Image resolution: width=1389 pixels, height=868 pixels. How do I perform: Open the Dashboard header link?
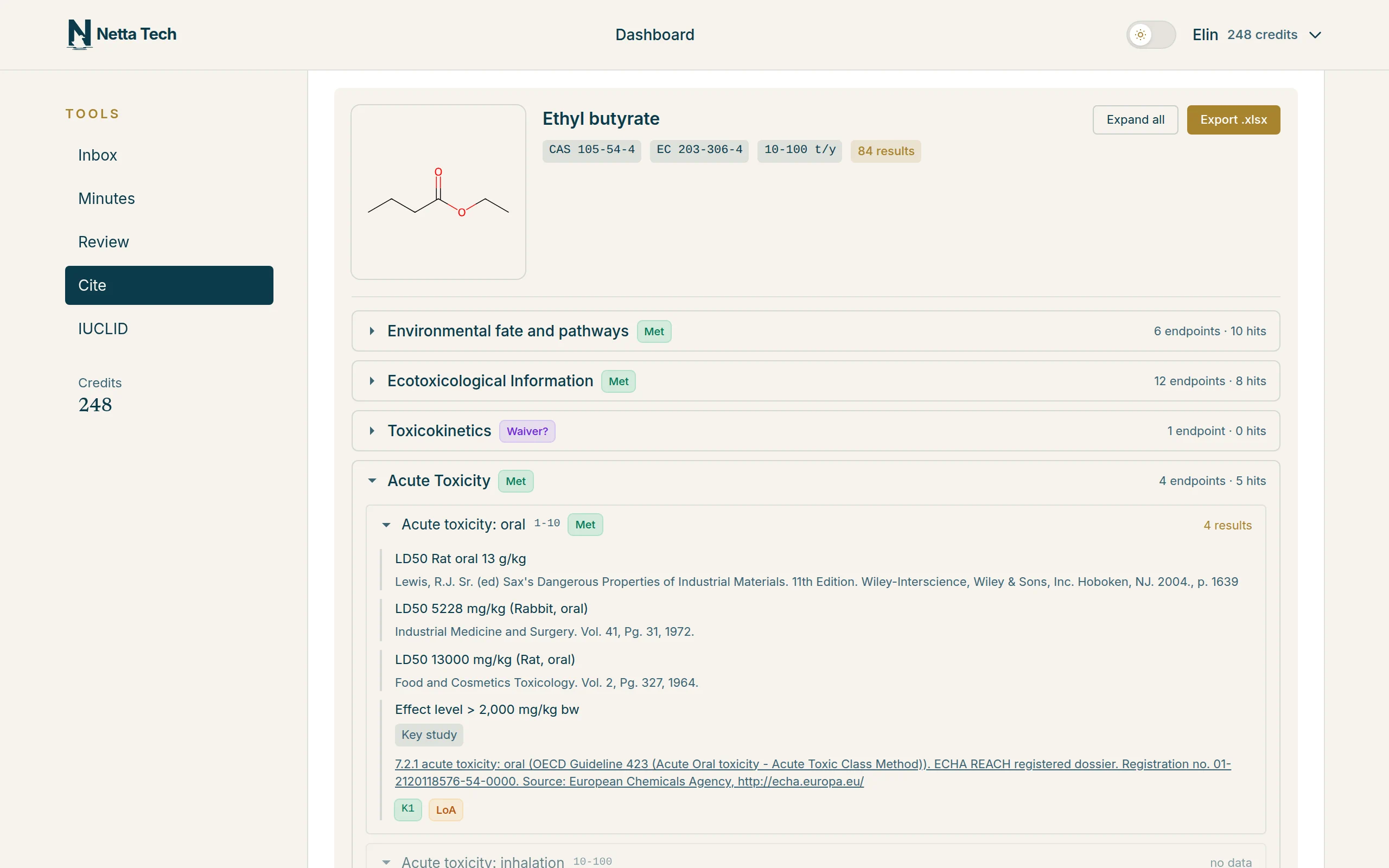point(654,34)
